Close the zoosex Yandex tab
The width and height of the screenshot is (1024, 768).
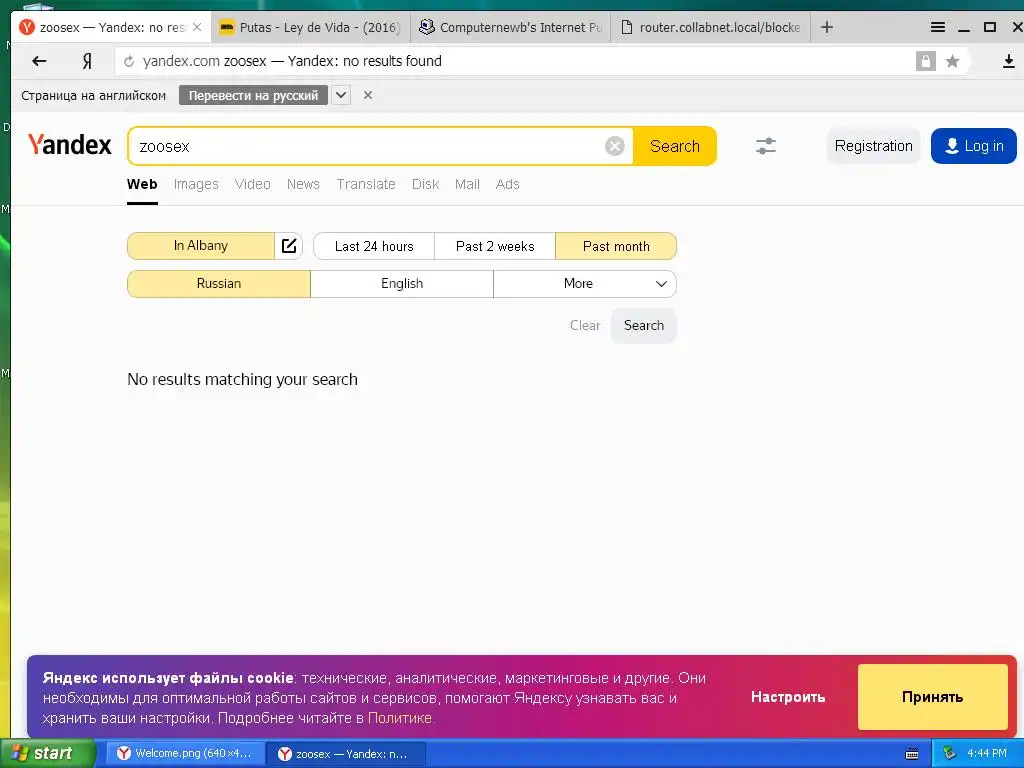pos(197,27)
